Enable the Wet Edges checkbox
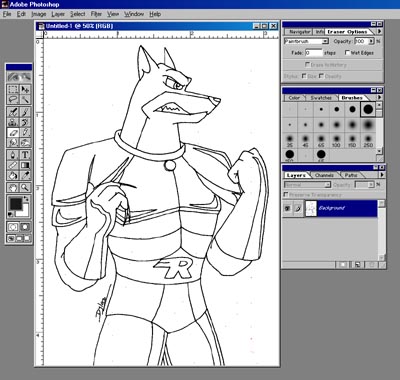The image size is (400, 380). tap(347, 53)
